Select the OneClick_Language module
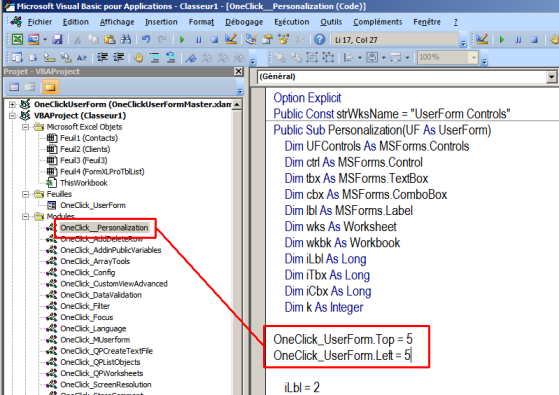This screenshot has height=395, width=559. coord(93,328)
